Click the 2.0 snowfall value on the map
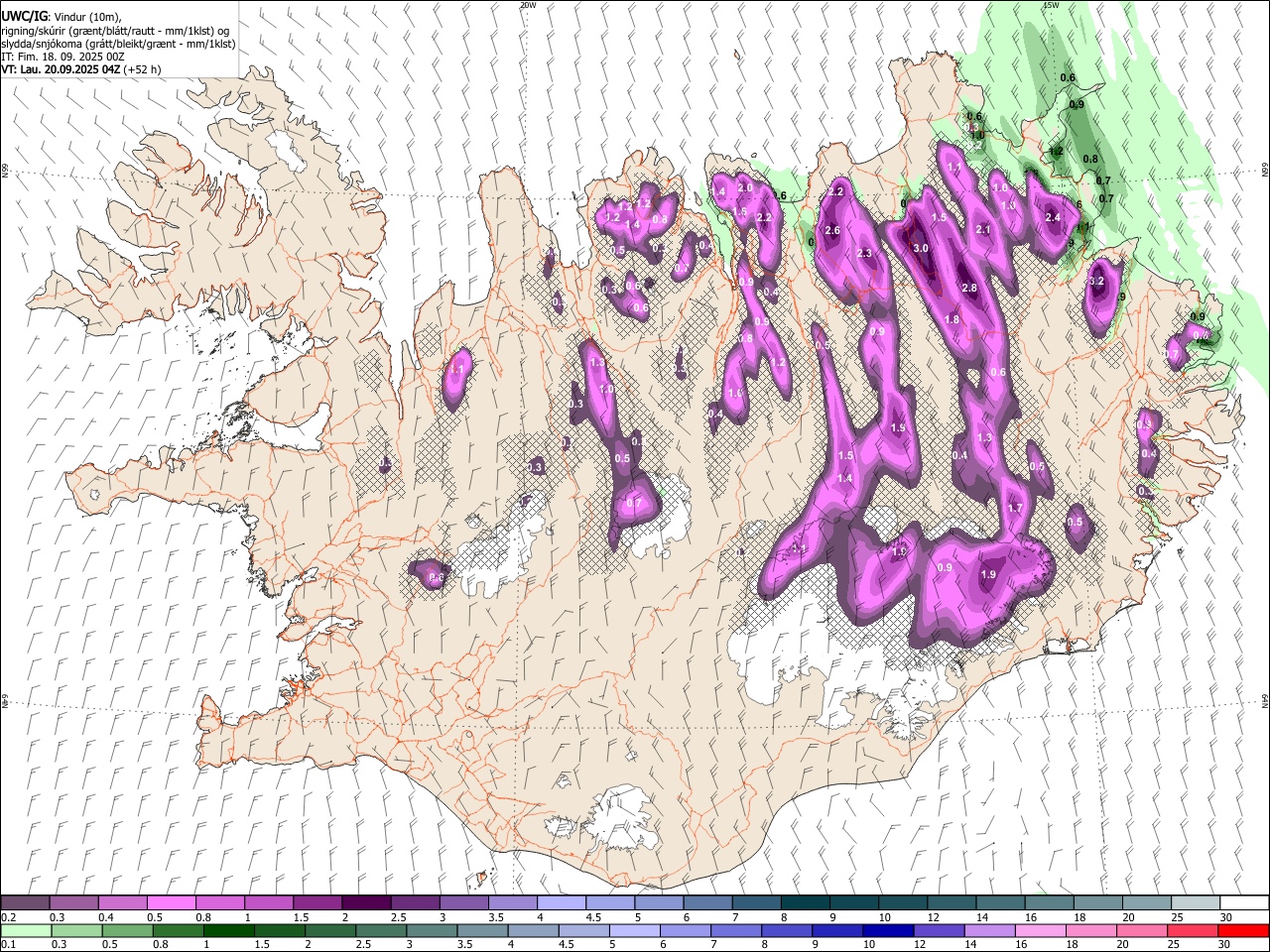 coord(746,186)
